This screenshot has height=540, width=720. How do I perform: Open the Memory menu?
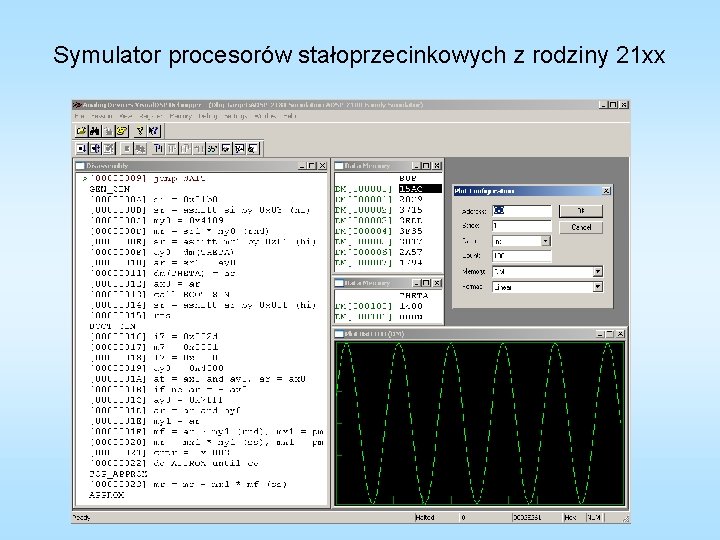[x=180, y=116]
